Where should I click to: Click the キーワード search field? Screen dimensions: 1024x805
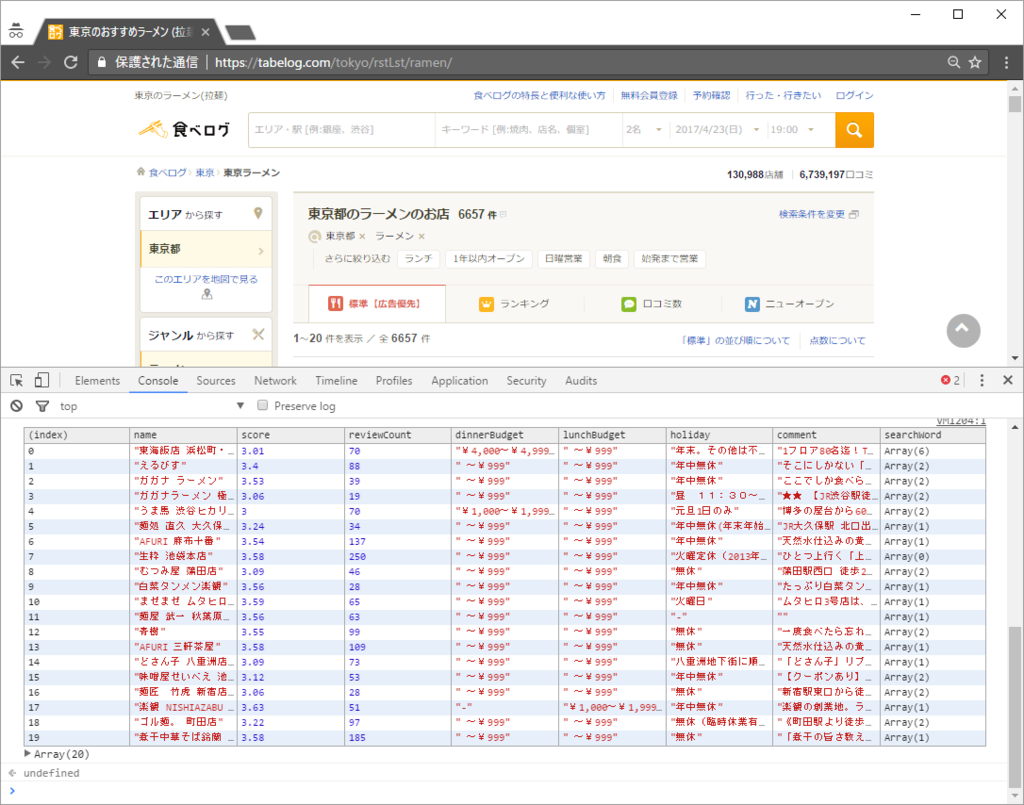pos(528,130)
